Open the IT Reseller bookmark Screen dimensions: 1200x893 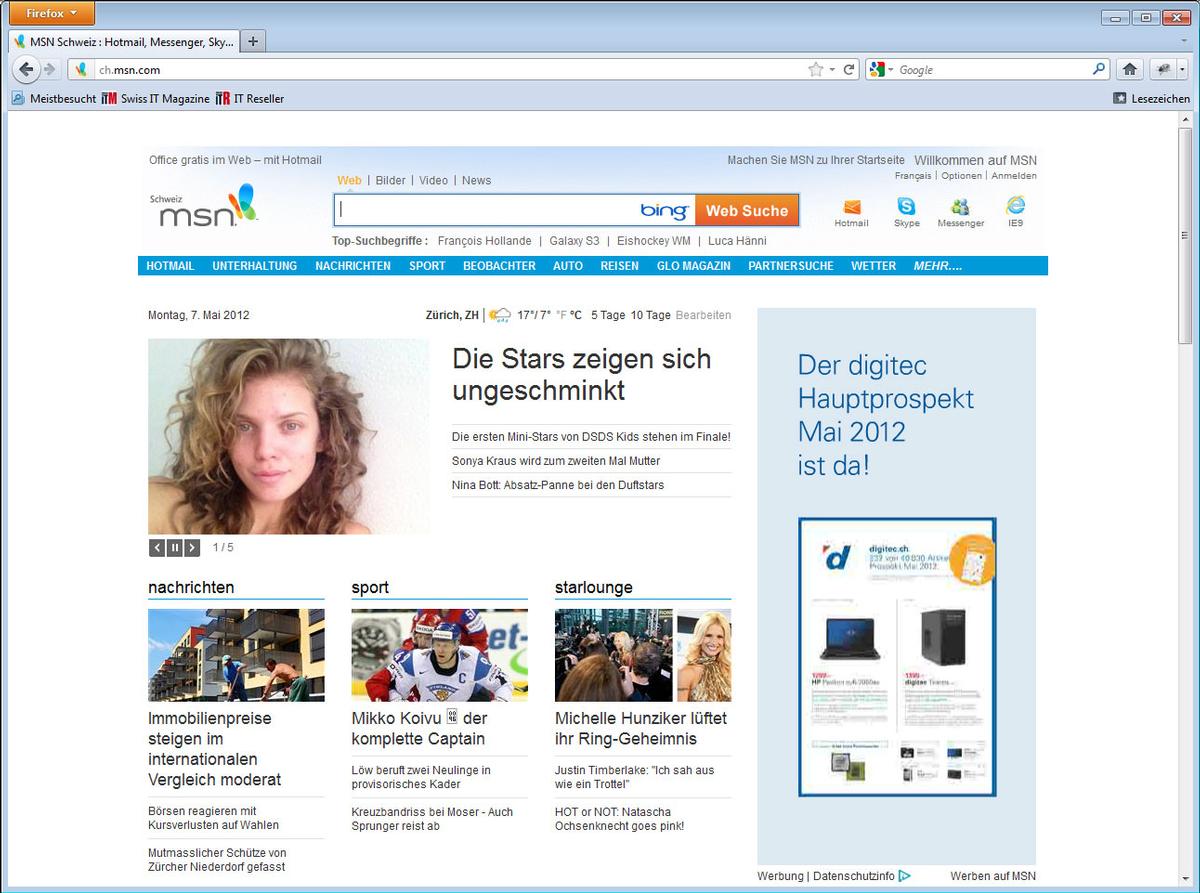(x=250, y=98)
